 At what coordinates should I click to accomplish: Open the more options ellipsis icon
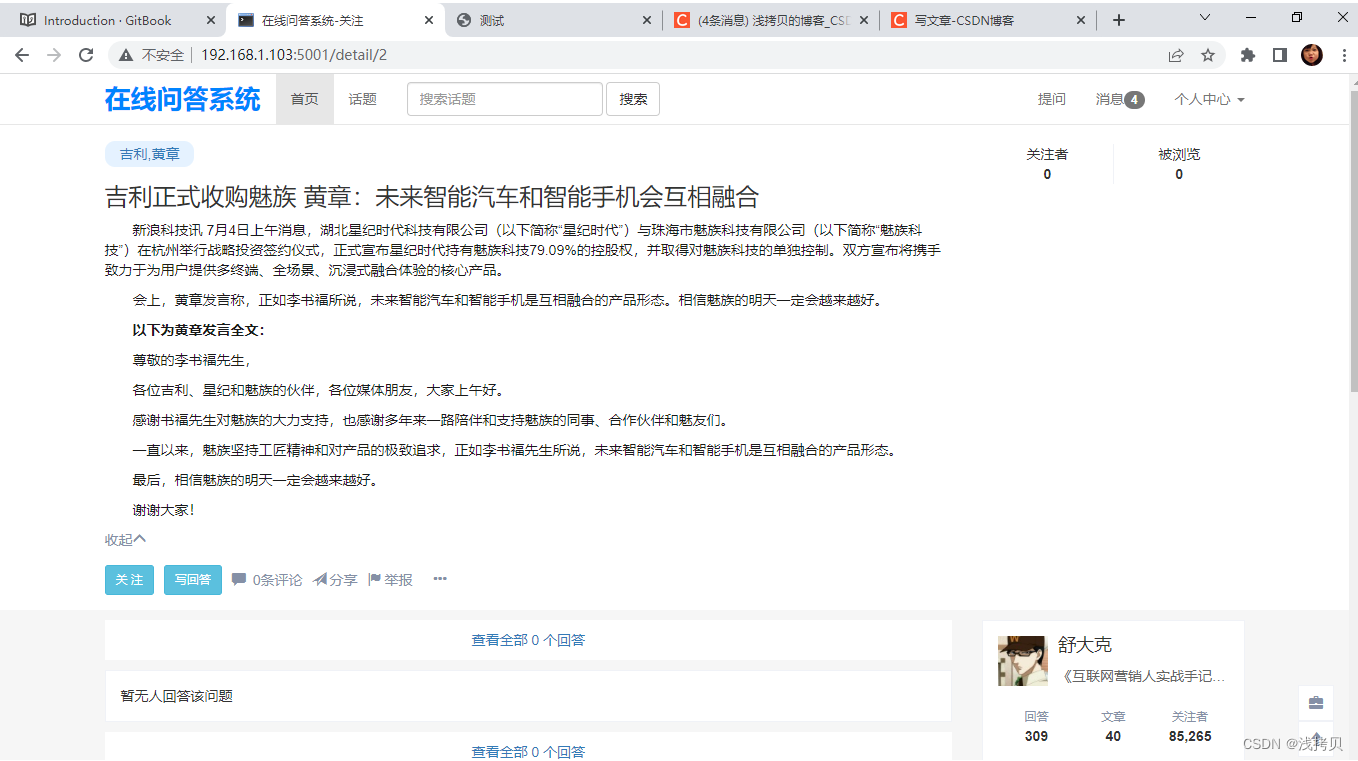point(440,579)
